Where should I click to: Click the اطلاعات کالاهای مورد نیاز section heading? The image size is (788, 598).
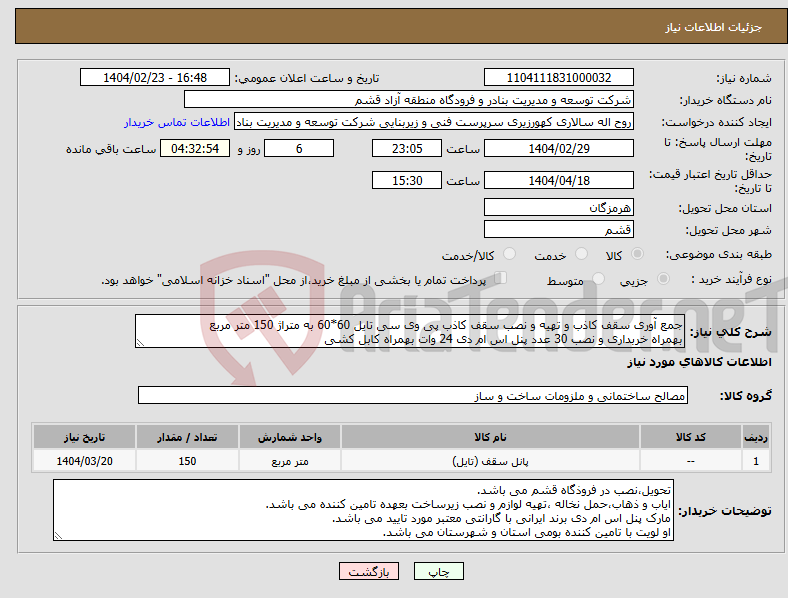[x=699, y=362]
